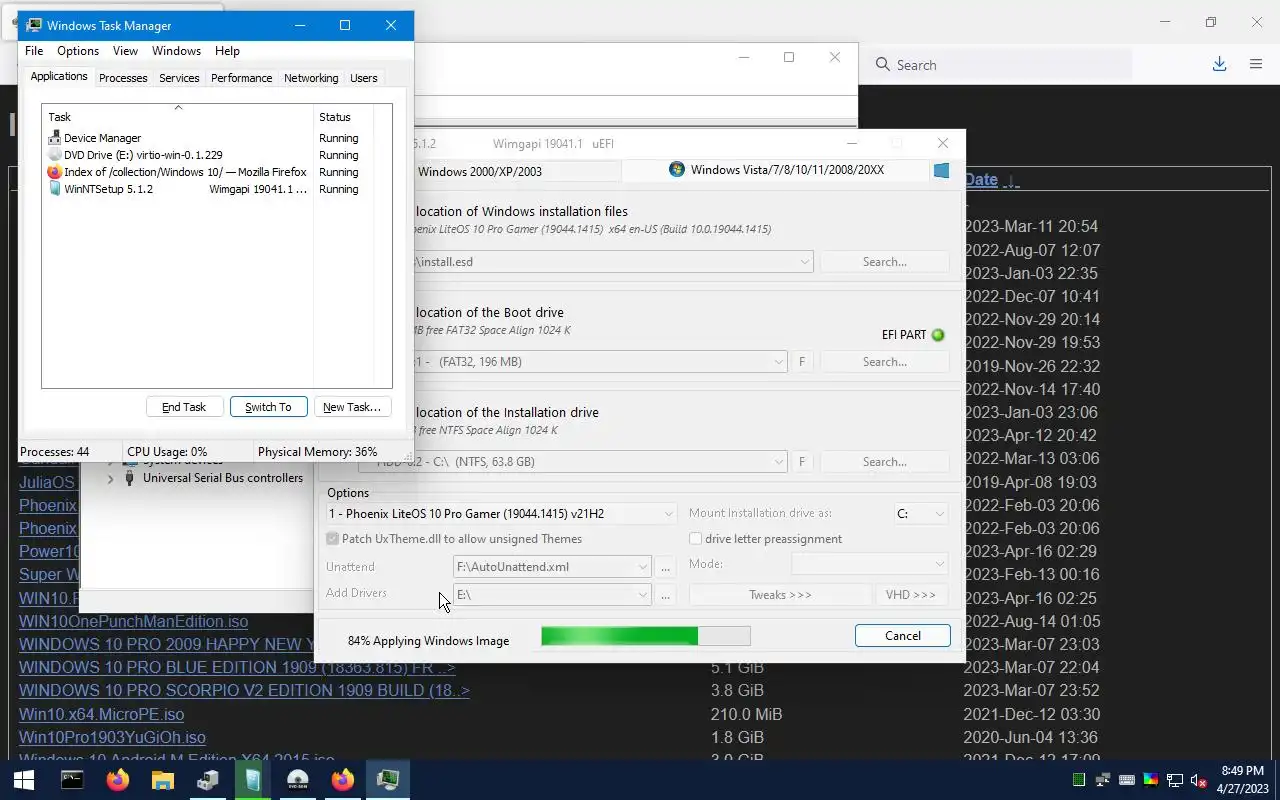1280x800 pixels.
Task: Open Command Prompt from the taskbar
Action: pyautogui.click(x=72, y=780)
